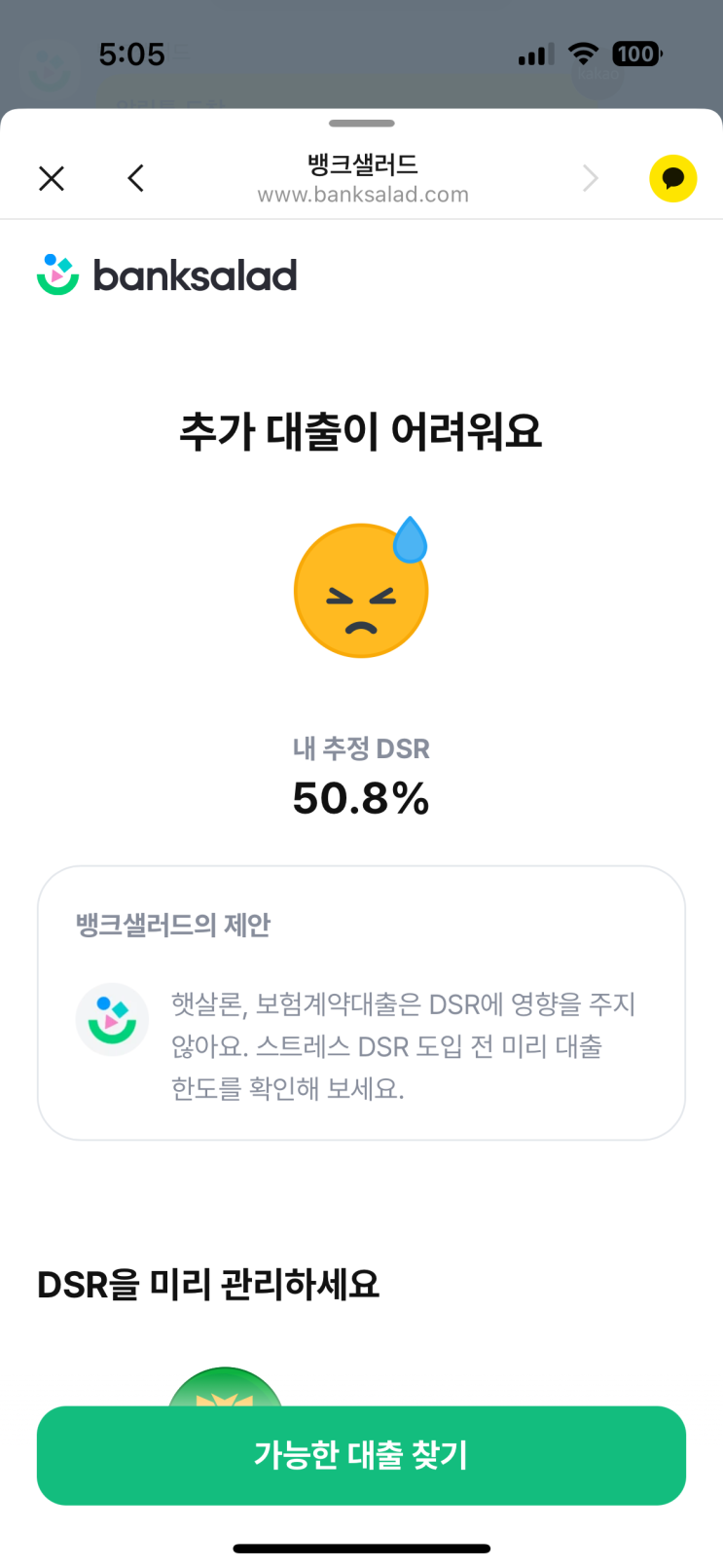Click the banksalad wordmark text

[x=195, y=276]
